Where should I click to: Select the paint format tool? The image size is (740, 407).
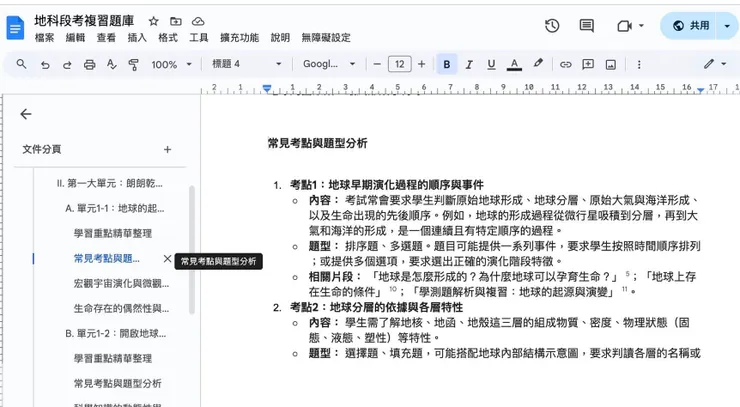coord(134,65)
